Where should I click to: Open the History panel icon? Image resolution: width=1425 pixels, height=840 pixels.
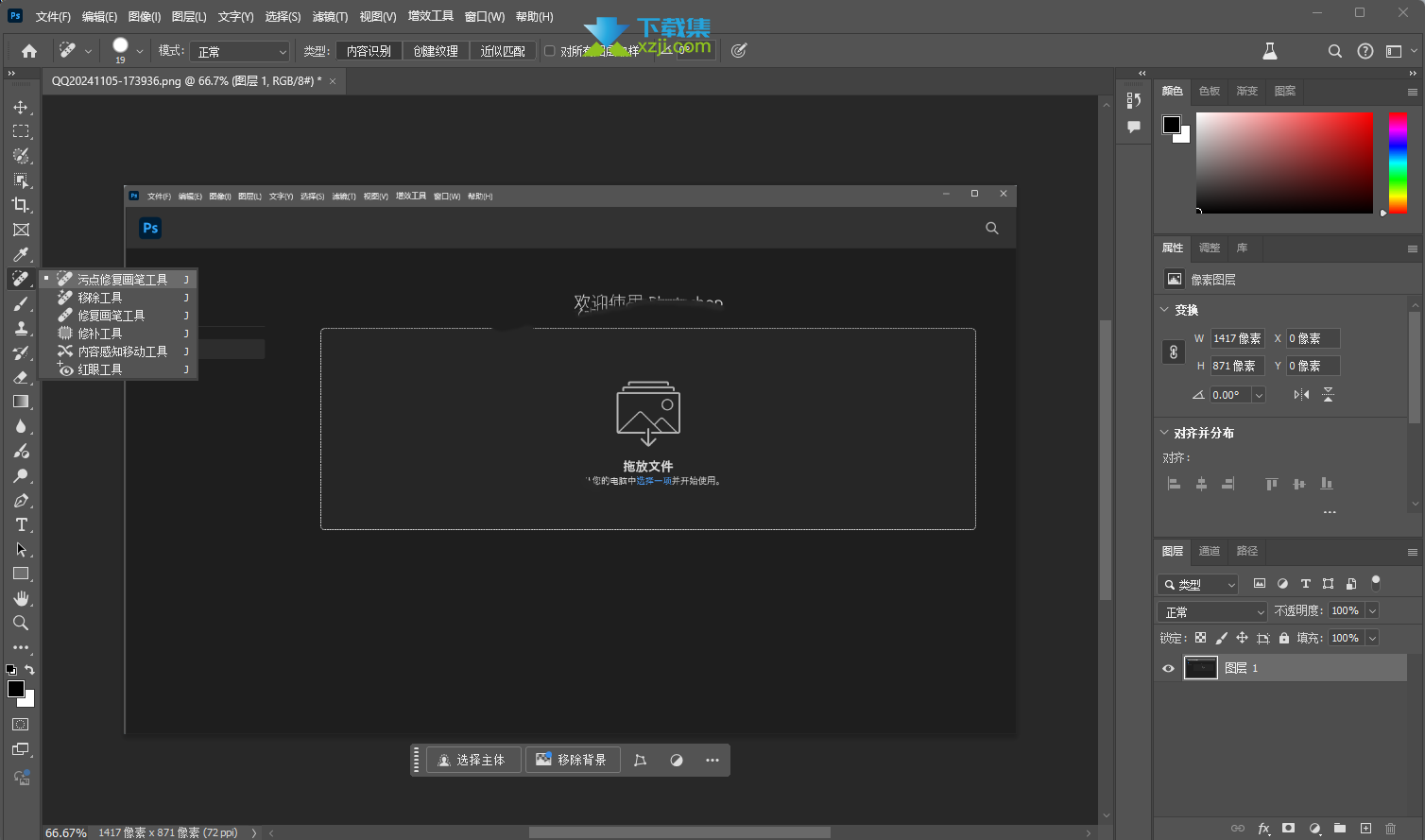pyautogui.click(x=1134, y=100)
